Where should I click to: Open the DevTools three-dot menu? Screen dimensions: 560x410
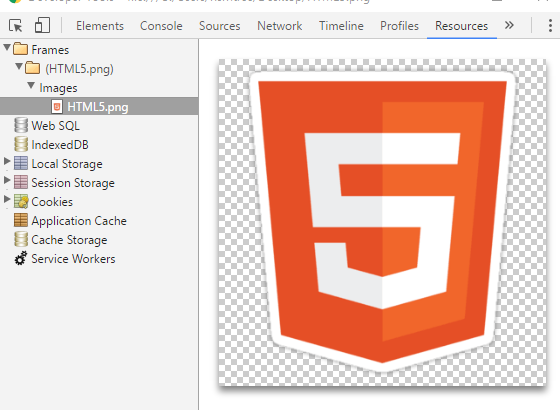coord(550,26)
